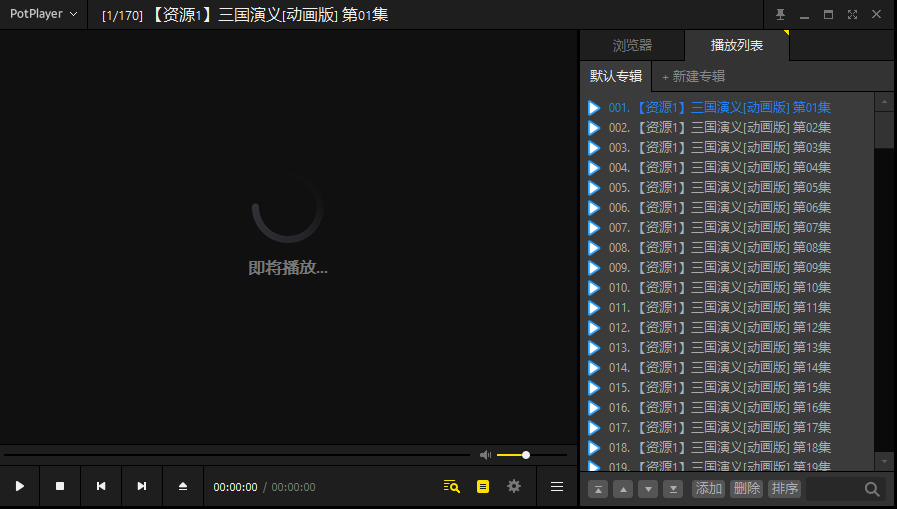Open the settings gear icon
This screenshot has width=897, height=509.
pyautogui.click(x=514, y=486)
